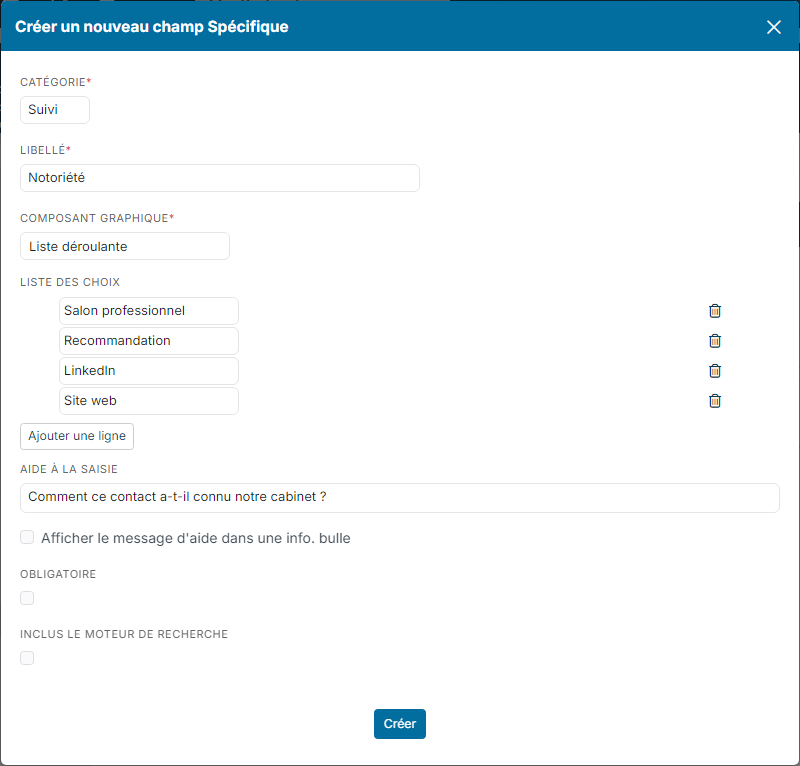Edit the LinkedIn choice field
The image size is (800, 766).
(149, 371)
